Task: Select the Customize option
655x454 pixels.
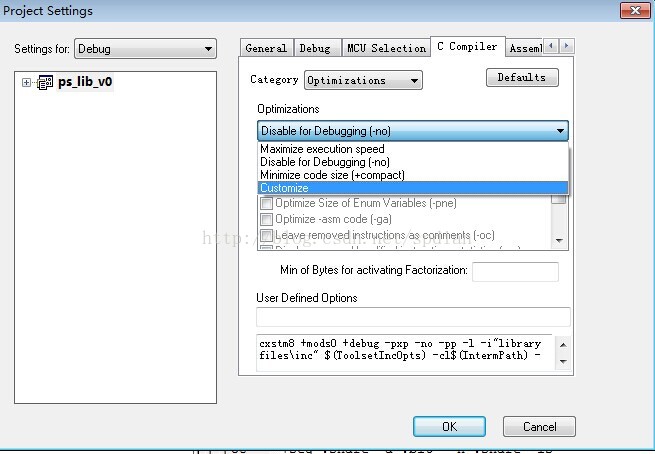Action: pyautogui.click(x=413, y=188)
